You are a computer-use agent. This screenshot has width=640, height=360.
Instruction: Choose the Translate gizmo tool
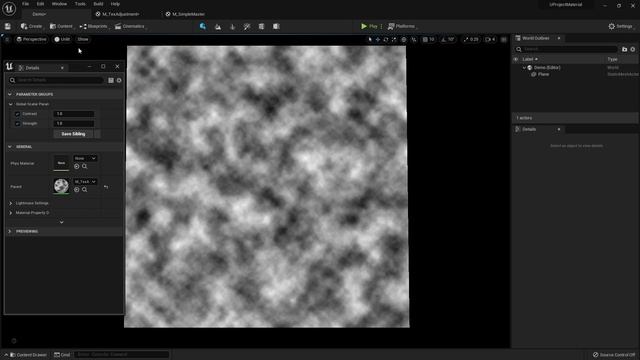(x=378, y=40)
